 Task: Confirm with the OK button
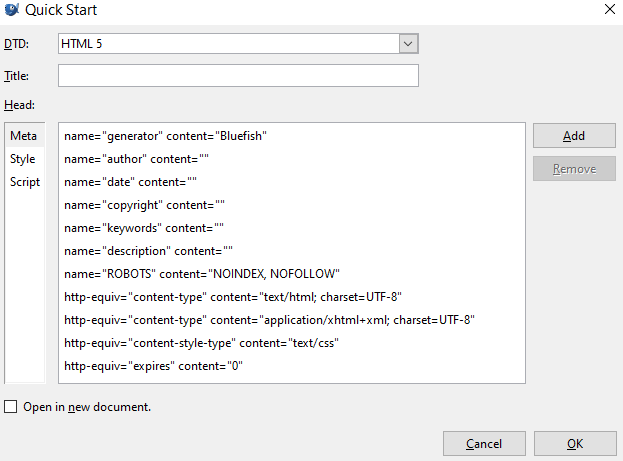[x=575, y=443]
